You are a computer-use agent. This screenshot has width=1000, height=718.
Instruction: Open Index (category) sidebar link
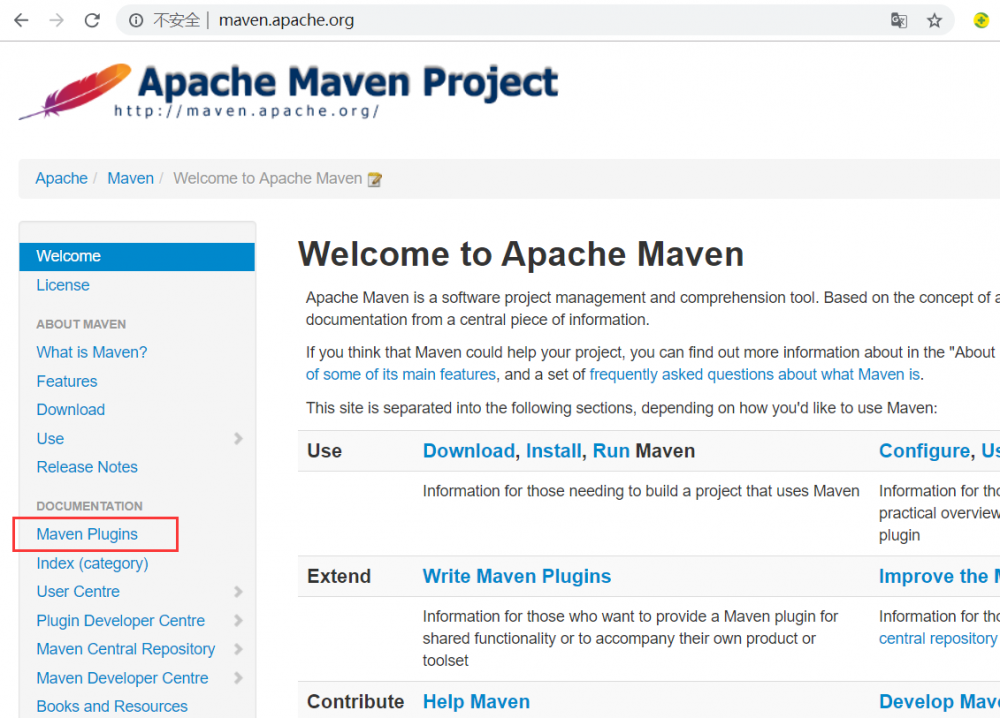pos(92,564)
